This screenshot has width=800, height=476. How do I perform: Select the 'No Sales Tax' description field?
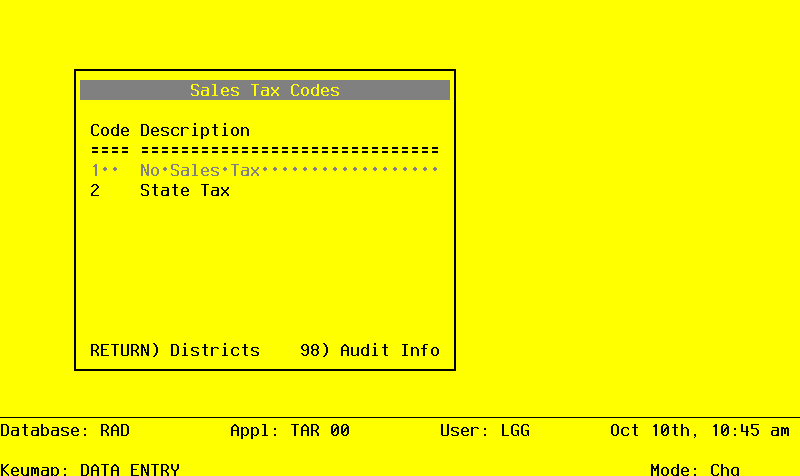coord(289,170)
